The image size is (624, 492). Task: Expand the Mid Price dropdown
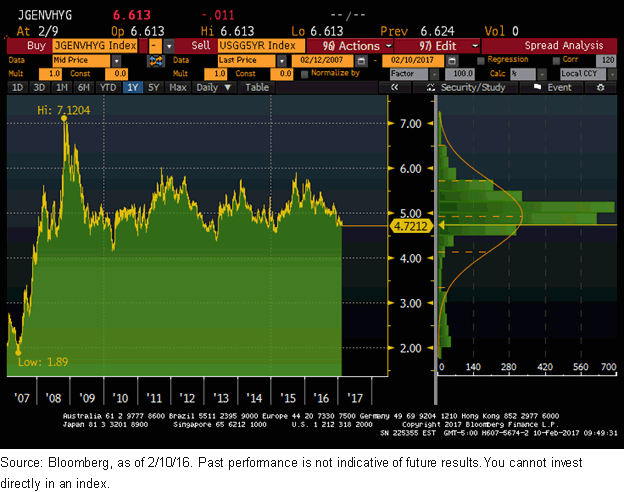click(x=116, y=61)
